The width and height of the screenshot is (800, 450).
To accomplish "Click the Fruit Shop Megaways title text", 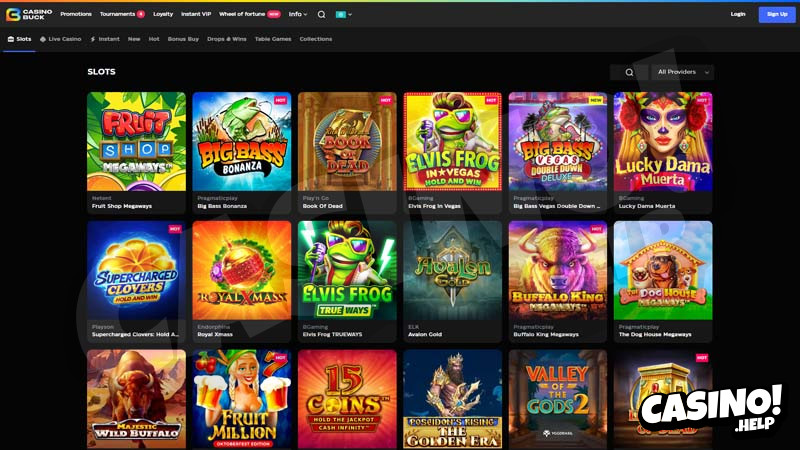I will (x=122, y=206).
